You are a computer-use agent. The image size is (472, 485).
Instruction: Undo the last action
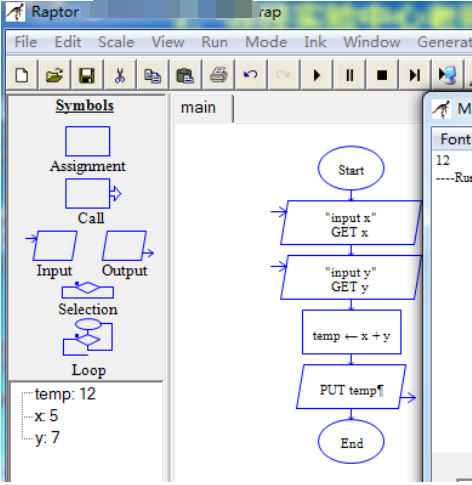(251, 75)
